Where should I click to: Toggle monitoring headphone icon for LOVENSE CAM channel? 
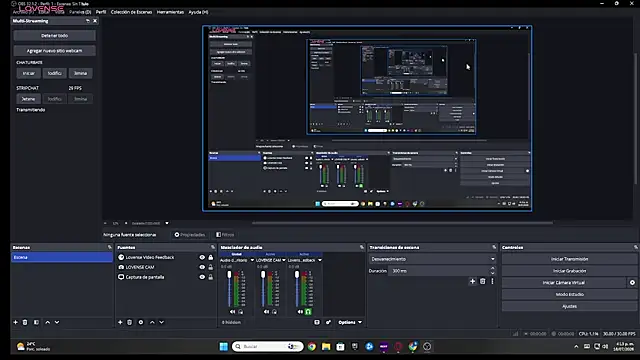(274, 312)
